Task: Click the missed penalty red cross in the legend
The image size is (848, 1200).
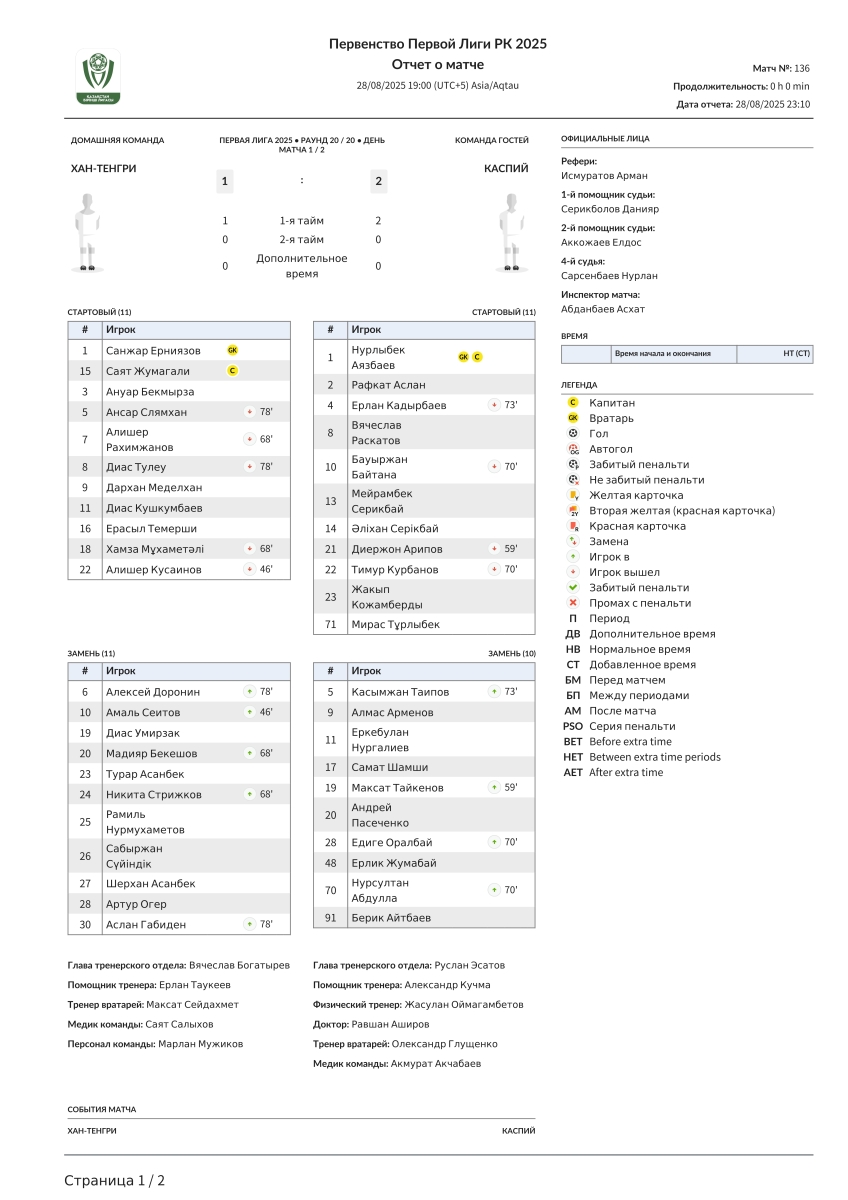Action: point(573,603)
